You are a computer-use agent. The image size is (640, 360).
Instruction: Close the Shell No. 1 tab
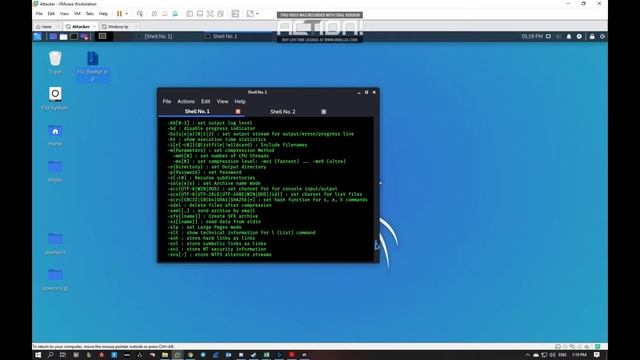click(238, 111)
